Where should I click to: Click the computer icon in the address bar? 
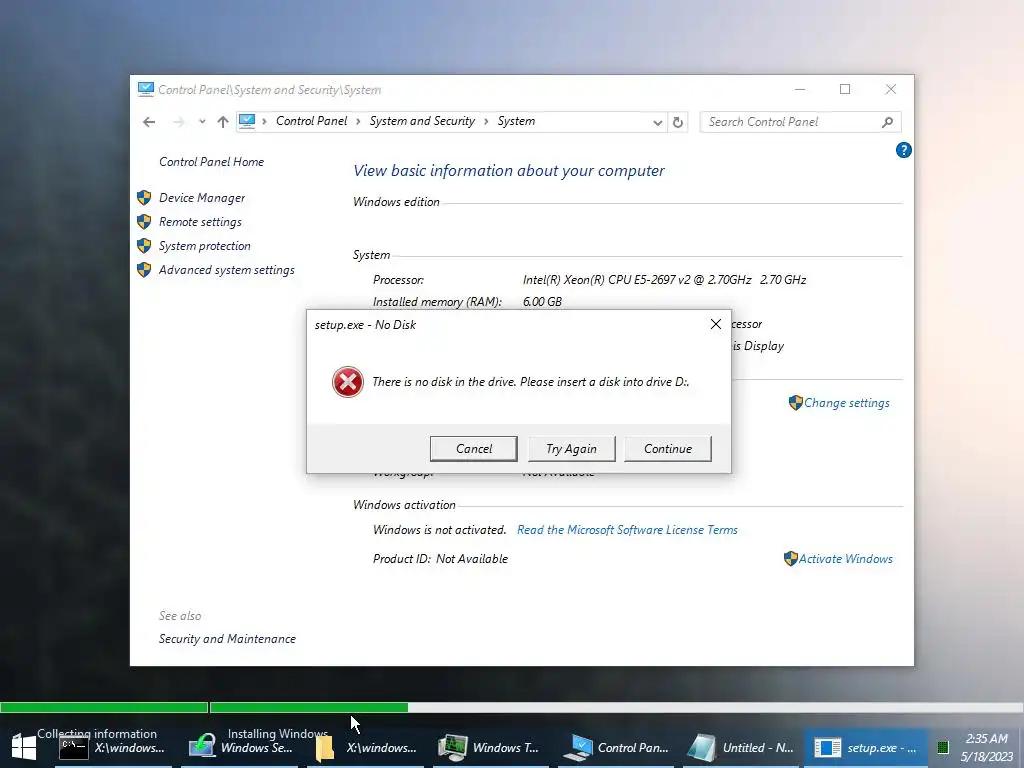point(247,121)
